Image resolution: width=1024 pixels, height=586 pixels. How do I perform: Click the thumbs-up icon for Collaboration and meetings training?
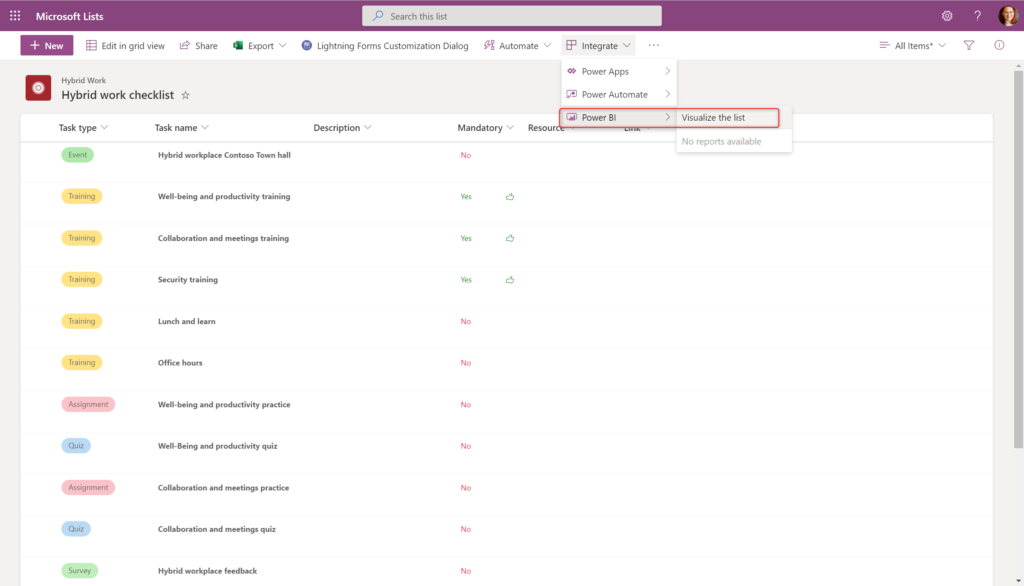[x=510, y=238]
